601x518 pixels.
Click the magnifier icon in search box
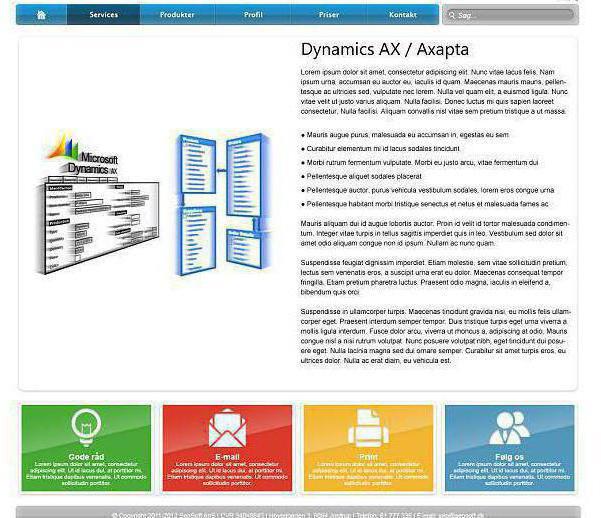pos(452,15)
